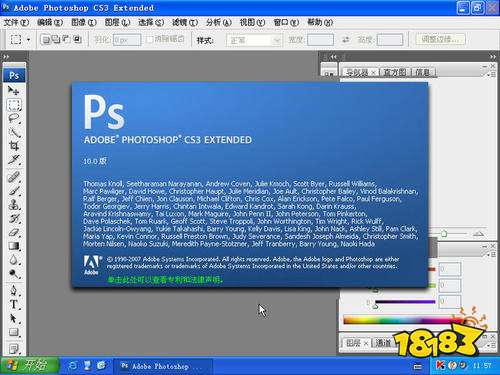
Task: Open the style dropdown in options bar
Action: point(254,41)
